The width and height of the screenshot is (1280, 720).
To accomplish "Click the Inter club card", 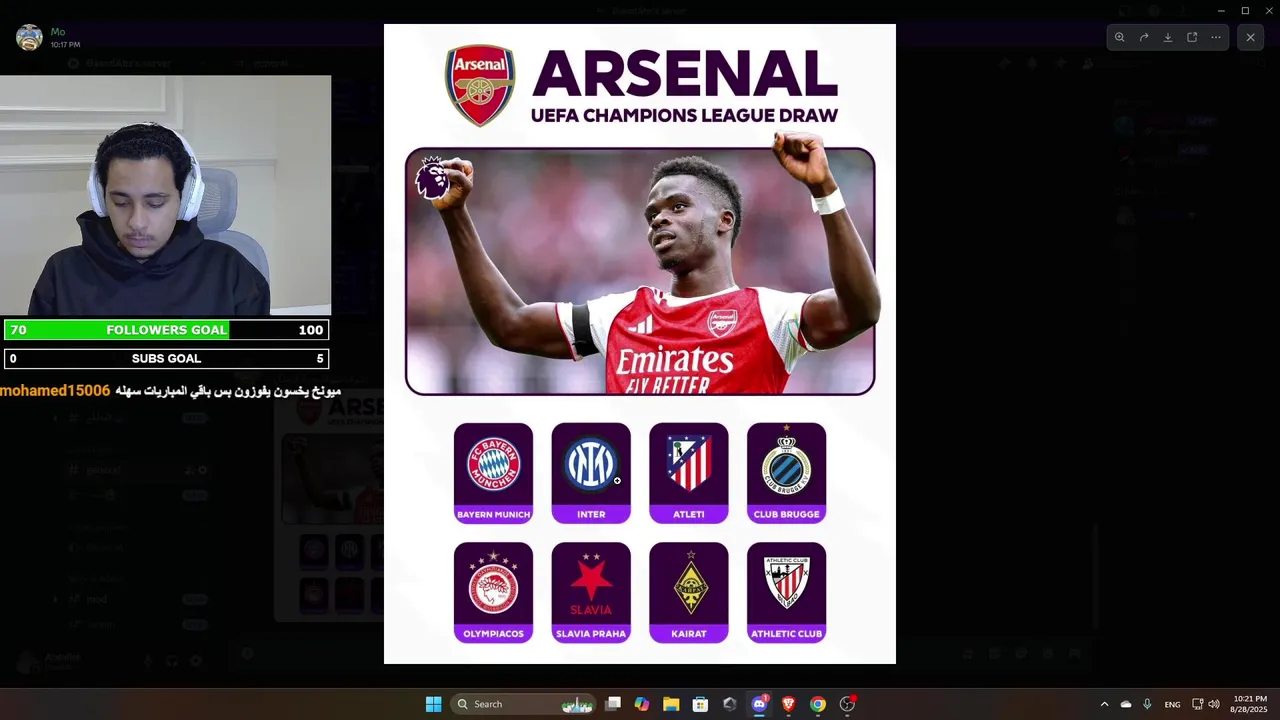I will pos(591,473).
